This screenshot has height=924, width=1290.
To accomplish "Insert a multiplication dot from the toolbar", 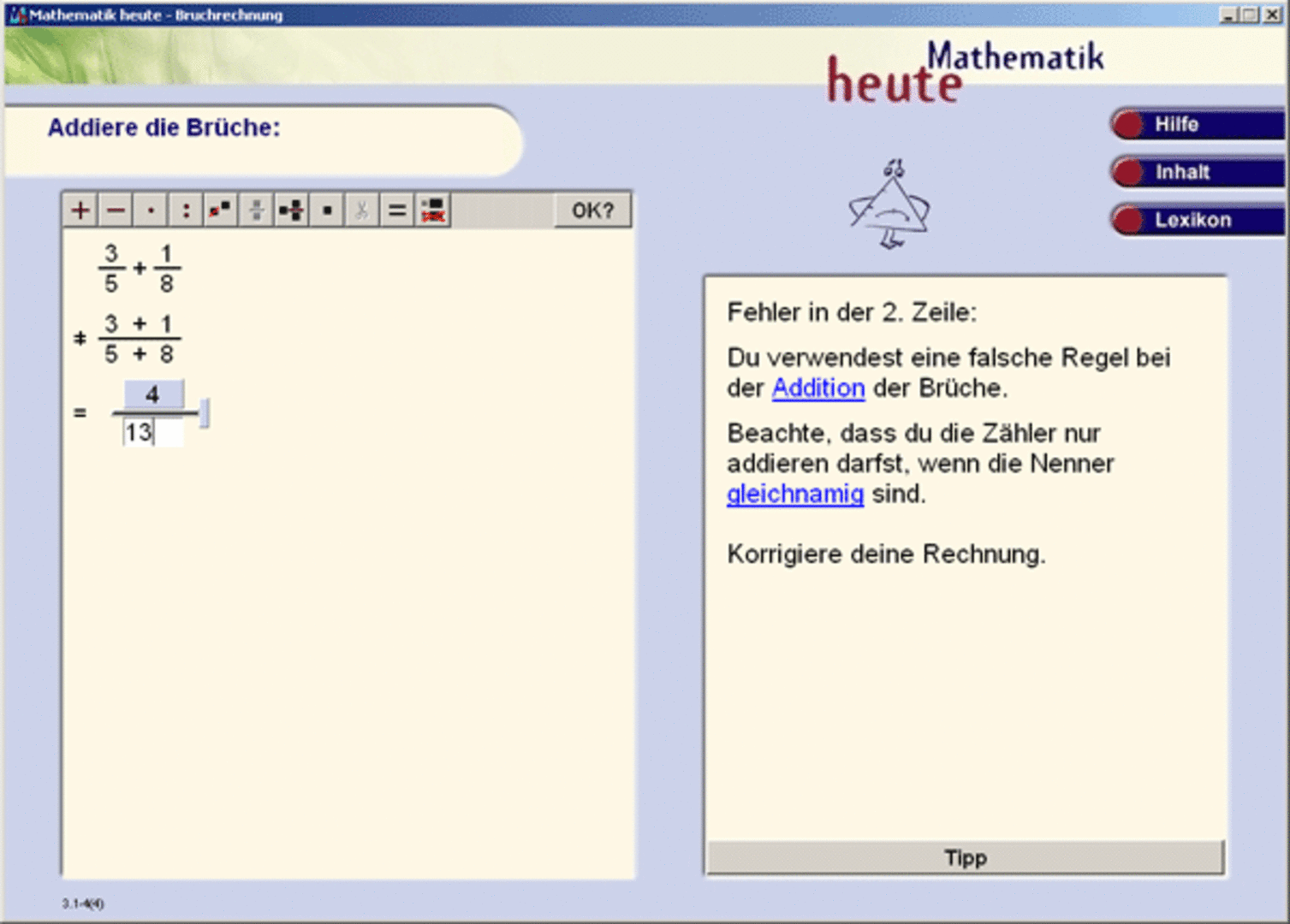I will point(152,210).
